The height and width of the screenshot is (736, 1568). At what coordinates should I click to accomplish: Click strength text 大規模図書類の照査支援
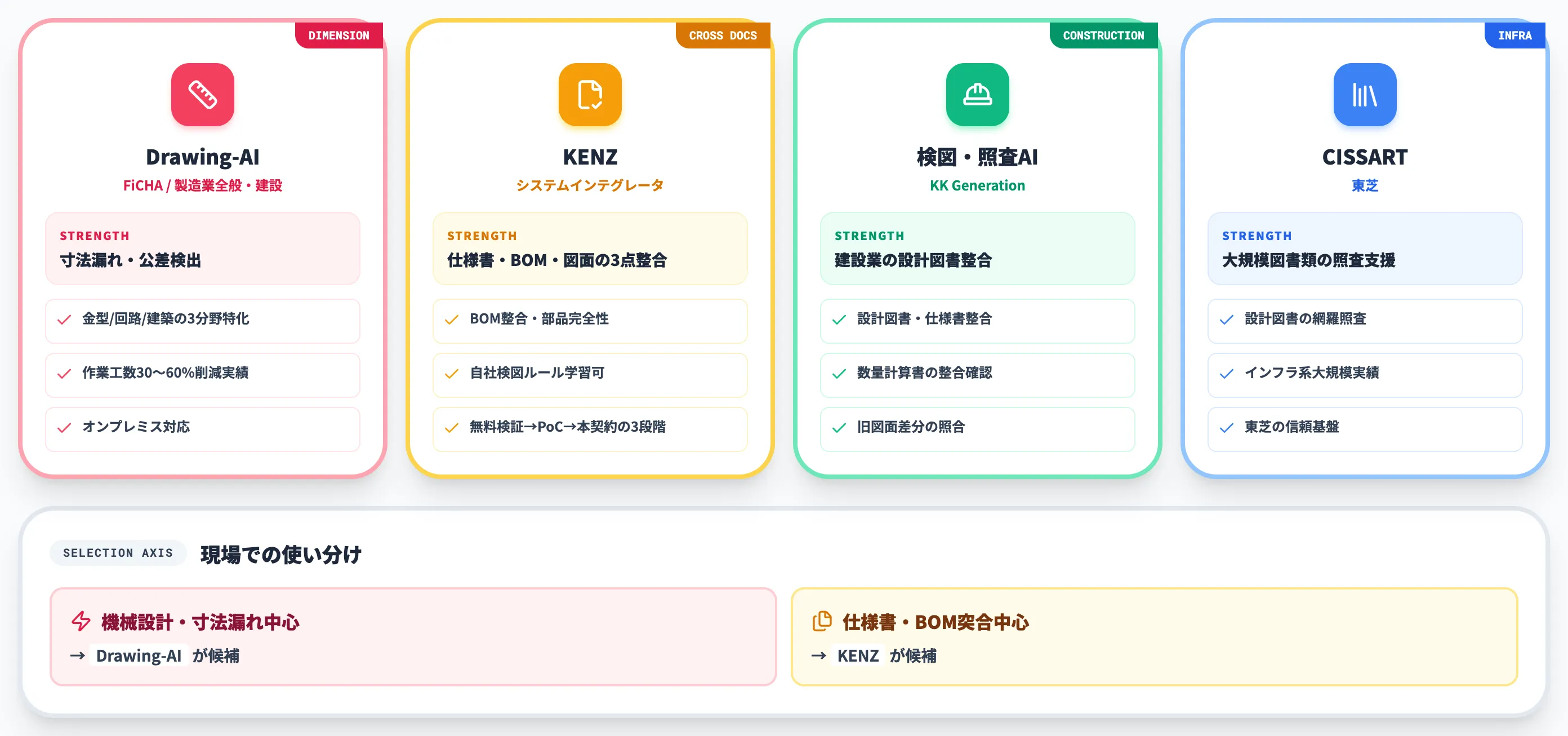1309,260
